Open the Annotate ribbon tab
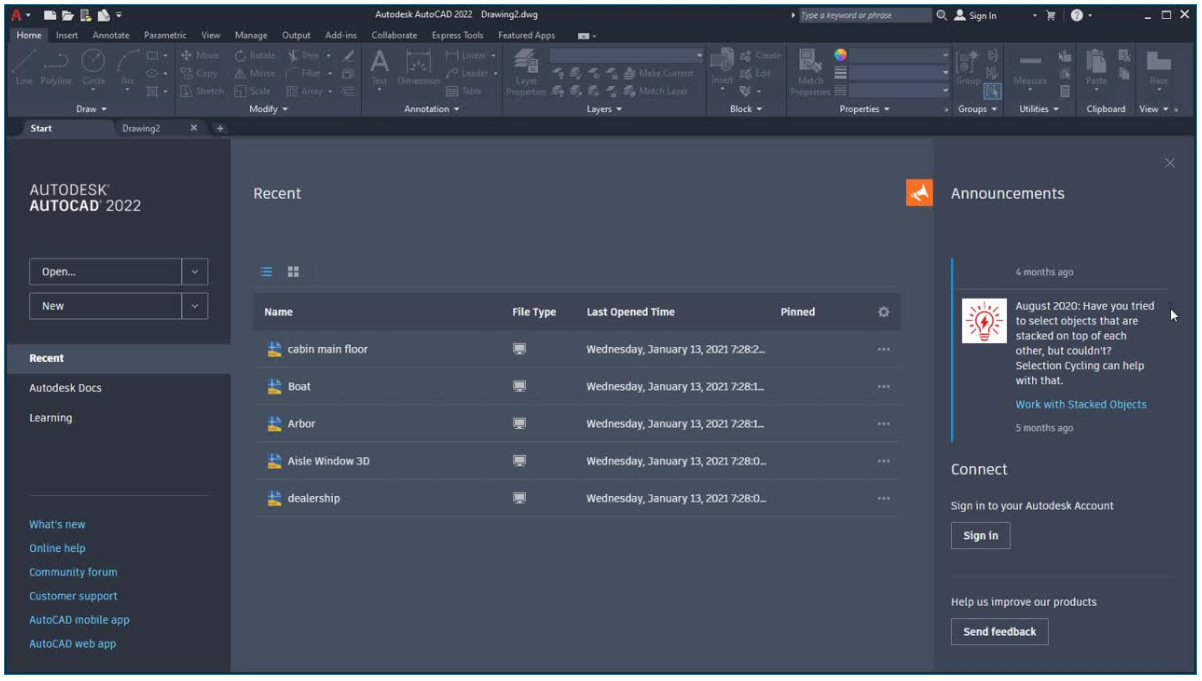Viewport: 1202px width, 681px height. pyautogui.click(x=111, y=35)
